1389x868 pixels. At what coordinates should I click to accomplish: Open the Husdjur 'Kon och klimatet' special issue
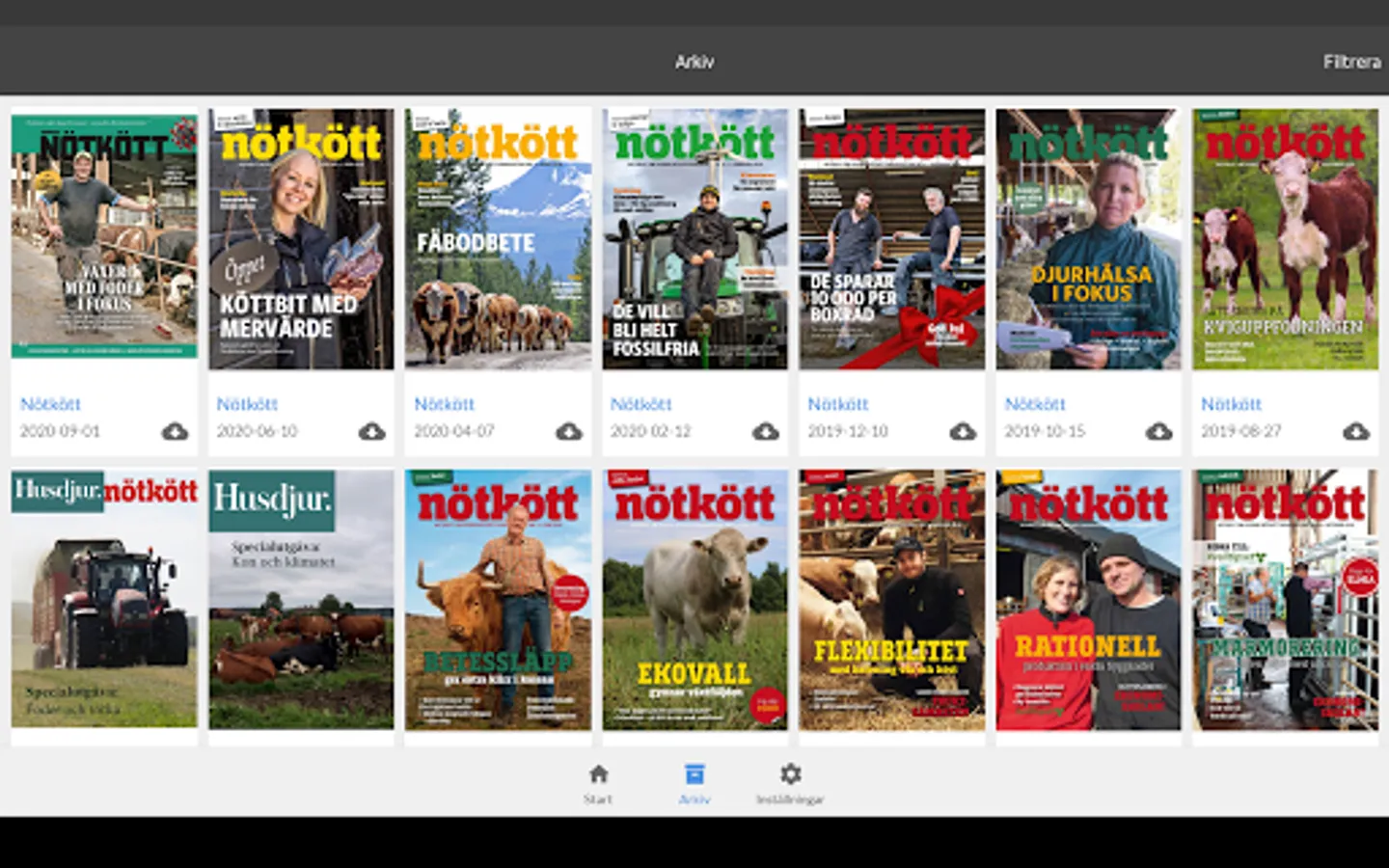click(301, 600)
